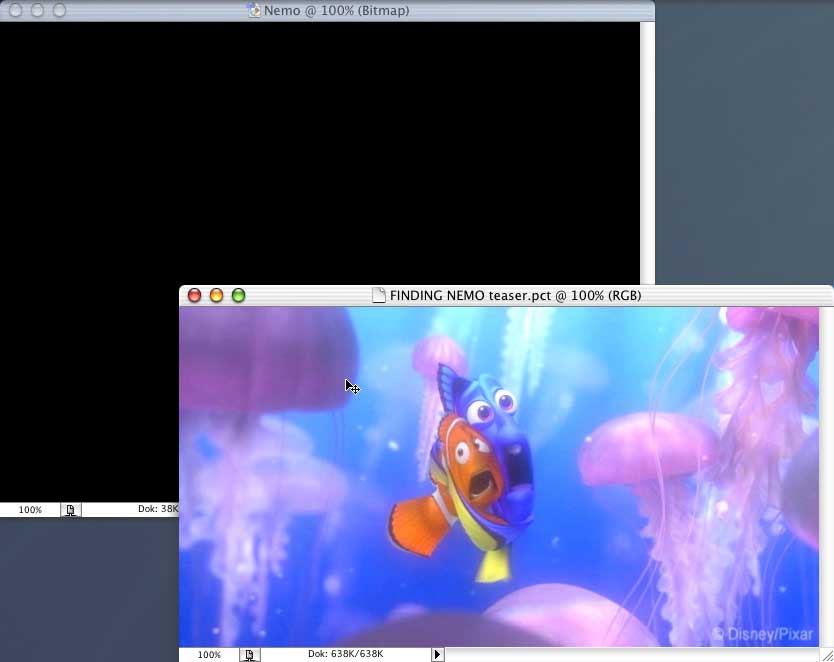Close the FINDING NEMO teaser.pct window

click(x=194, y=295)
